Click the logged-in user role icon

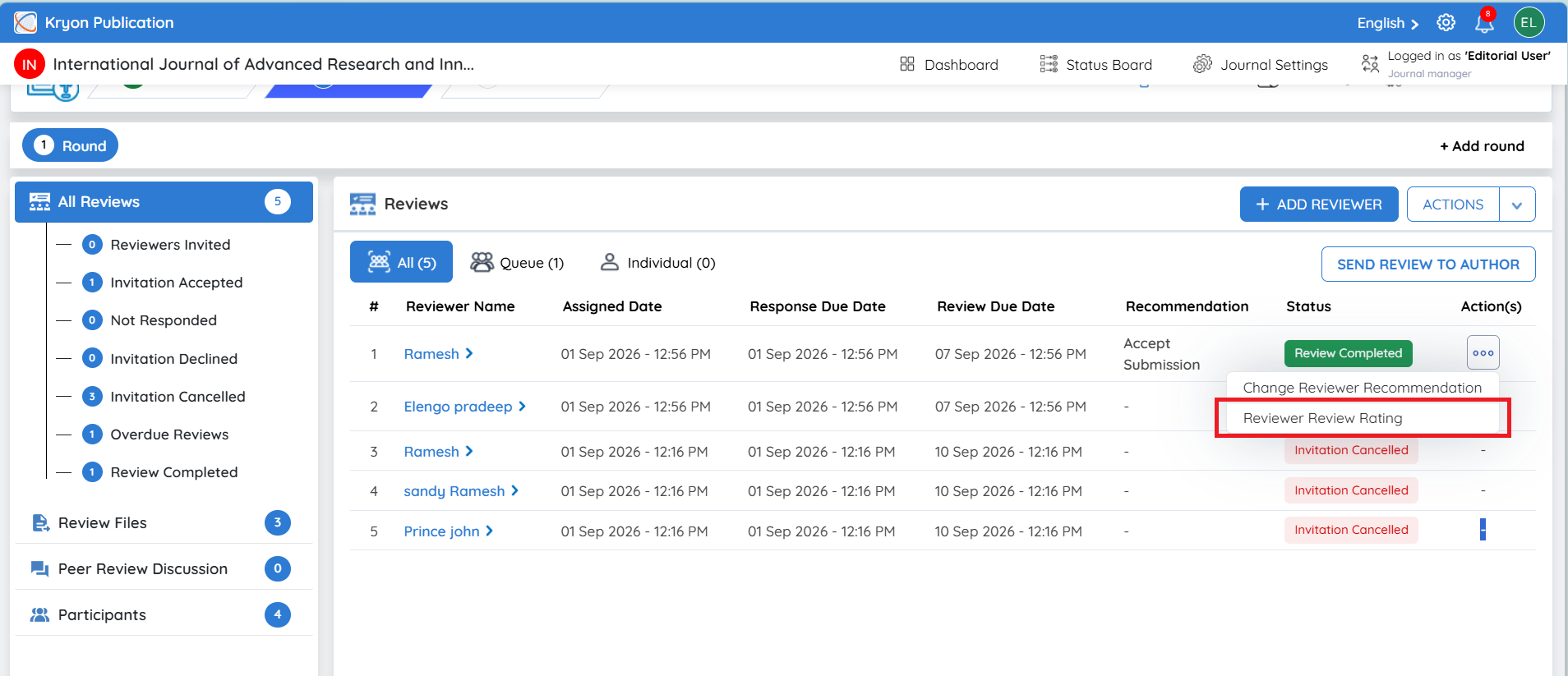pos(1370,63)
